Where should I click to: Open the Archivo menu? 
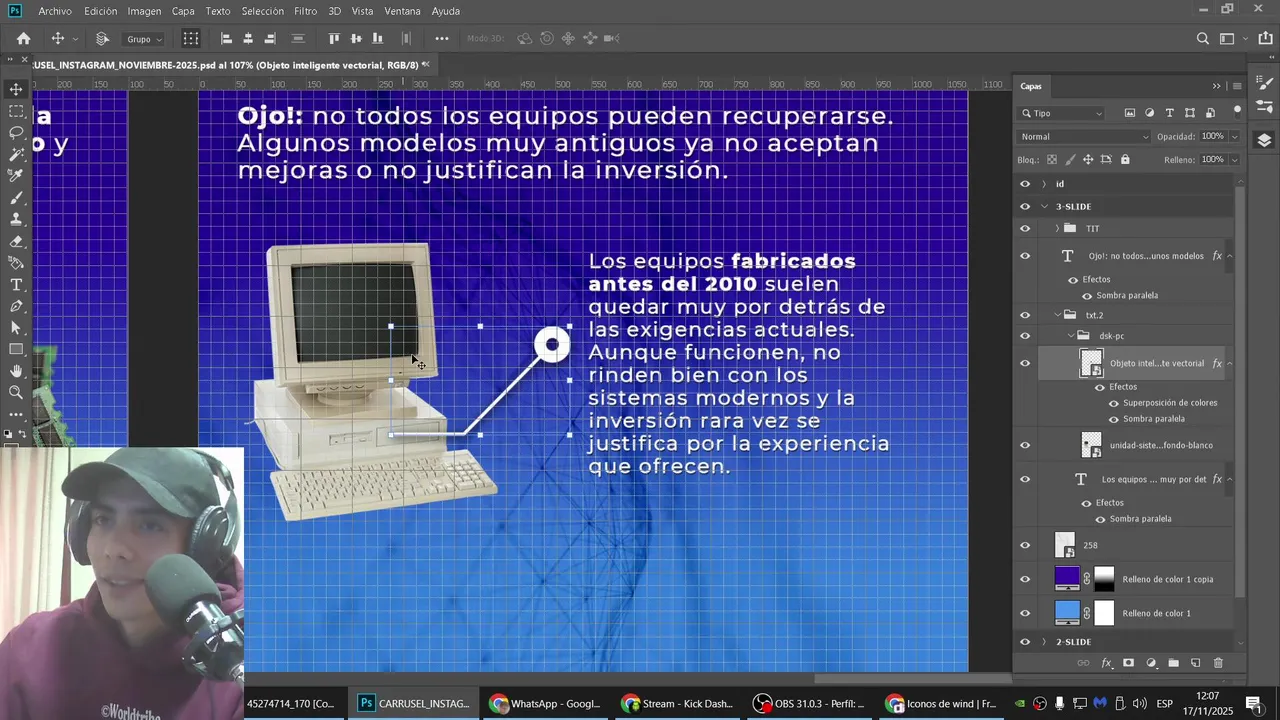point(55,11)
